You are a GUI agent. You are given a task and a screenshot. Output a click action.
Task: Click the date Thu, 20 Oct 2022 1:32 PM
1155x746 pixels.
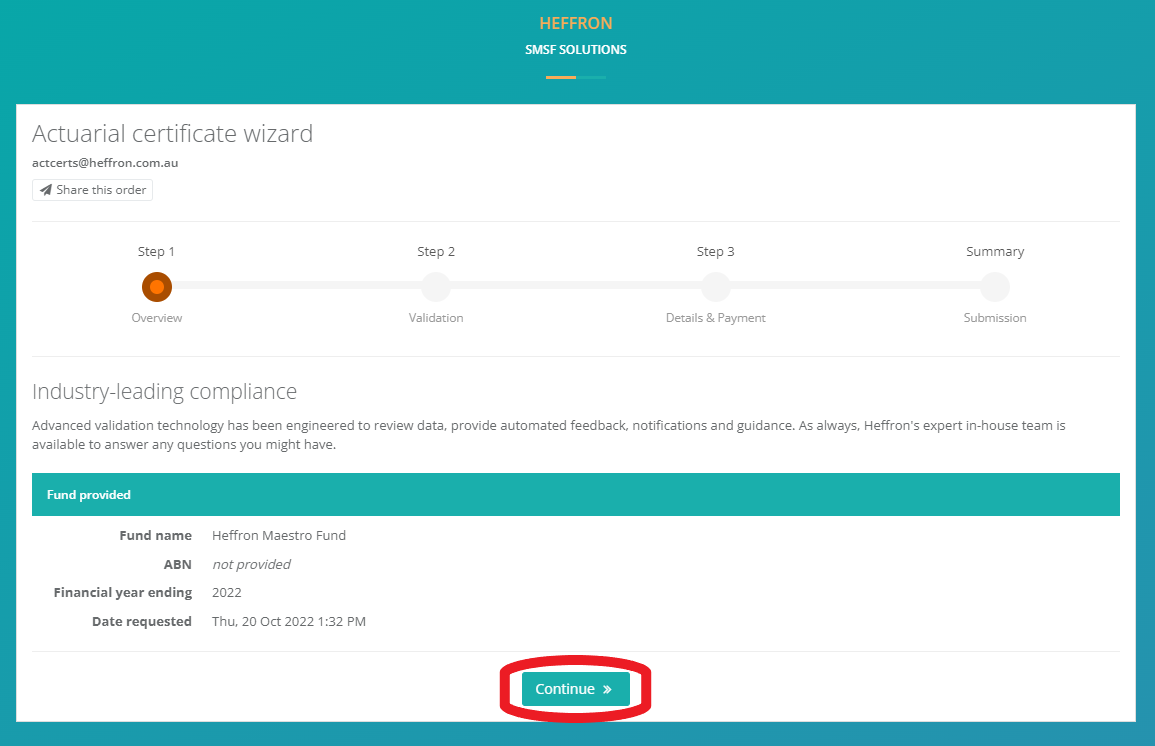[289, 622]
